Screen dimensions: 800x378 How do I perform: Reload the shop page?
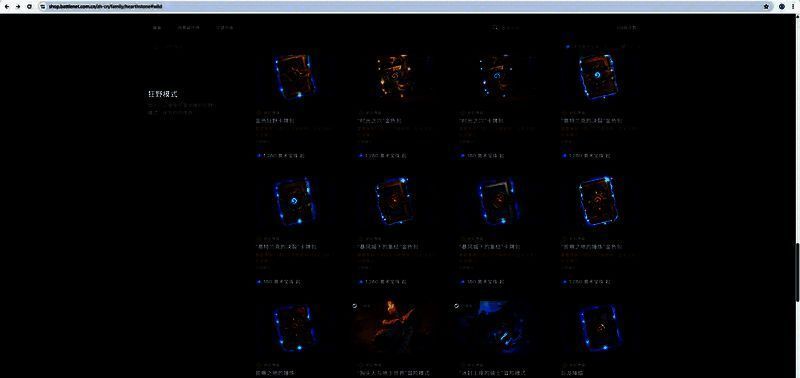click(29, 7)
